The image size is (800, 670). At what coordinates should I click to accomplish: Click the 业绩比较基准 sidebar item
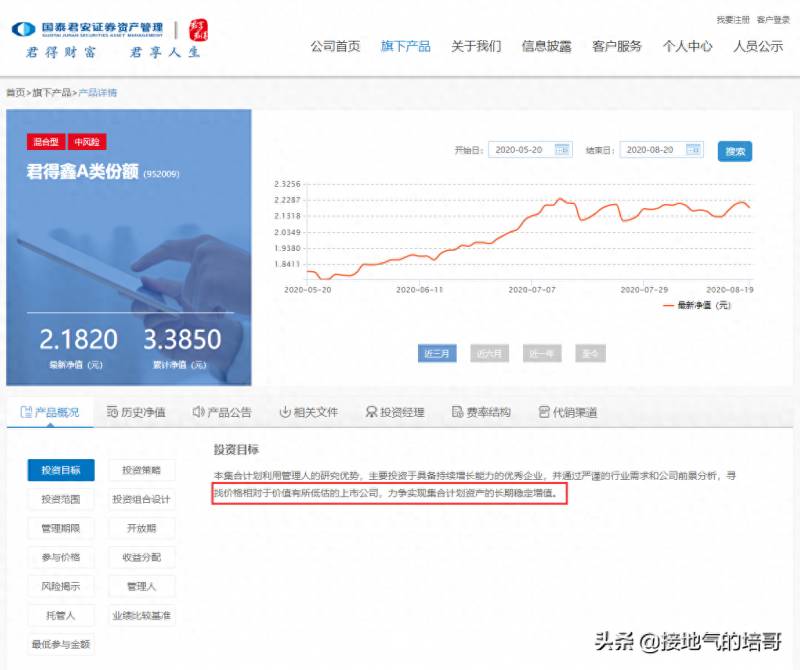pyautogui.click(x=141, y=615)
